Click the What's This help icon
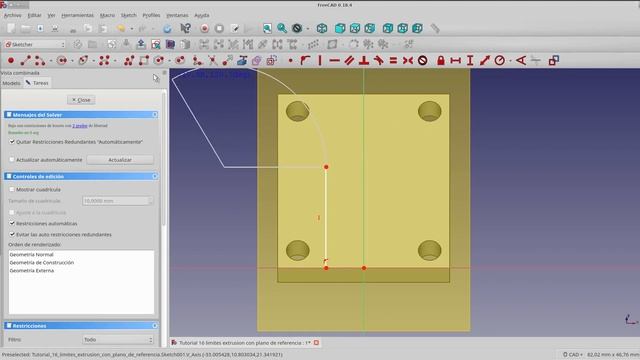 click(x=185, y=28)
